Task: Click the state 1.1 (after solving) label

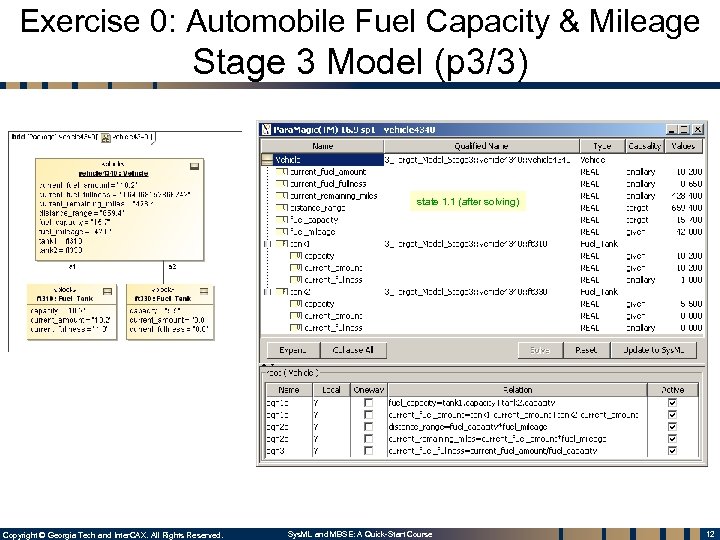Action: [x=467, y=202]
